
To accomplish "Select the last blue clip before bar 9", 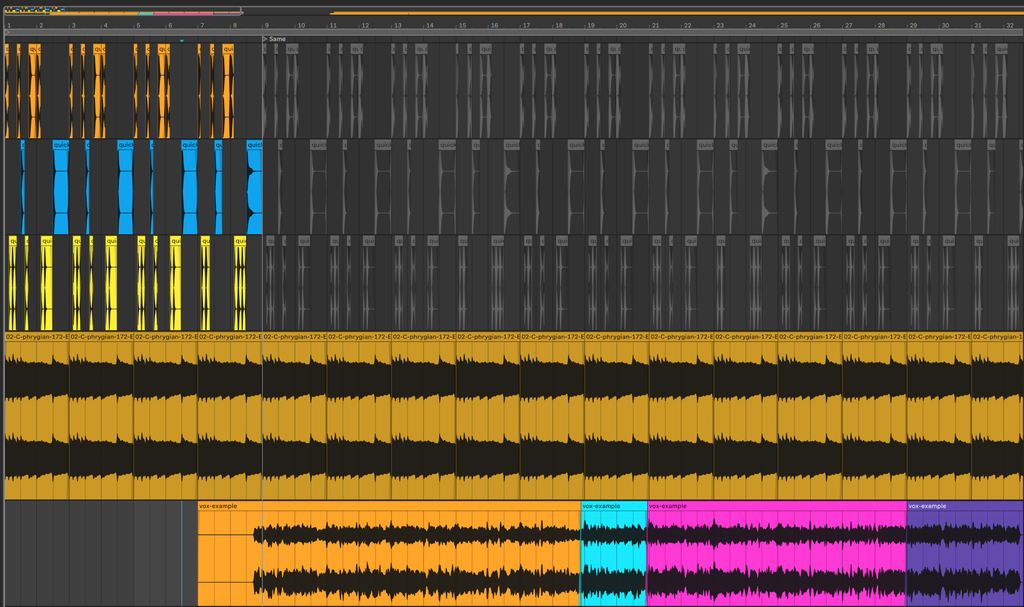I will 255,187.
